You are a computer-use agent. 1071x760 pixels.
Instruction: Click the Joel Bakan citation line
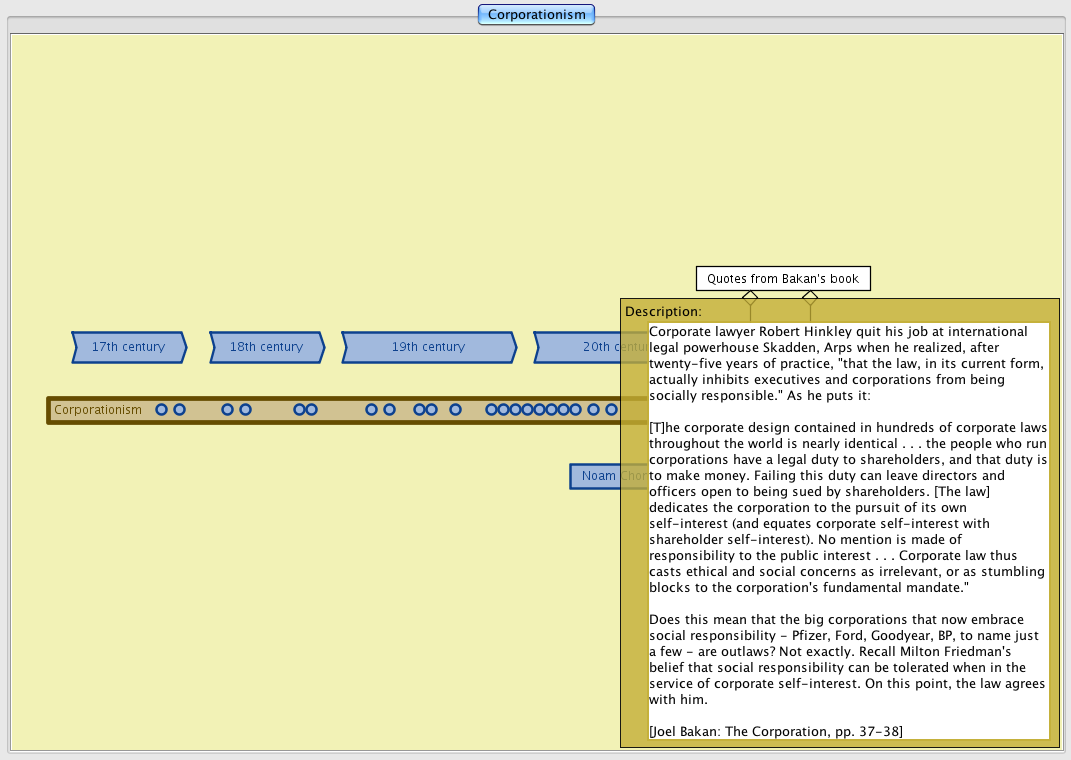pos(776,731)
